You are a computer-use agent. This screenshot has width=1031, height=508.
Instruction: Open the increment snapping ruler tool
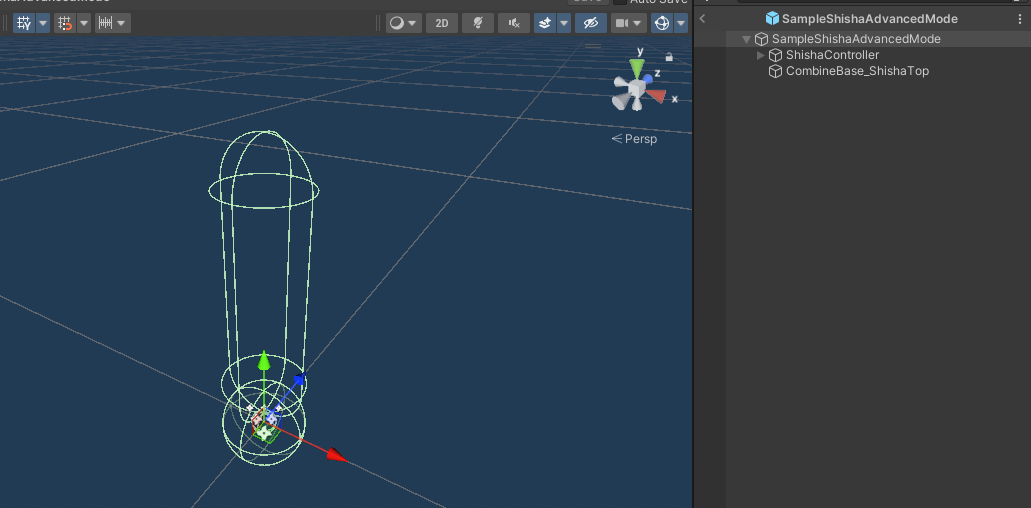click(x=105, y=24)
